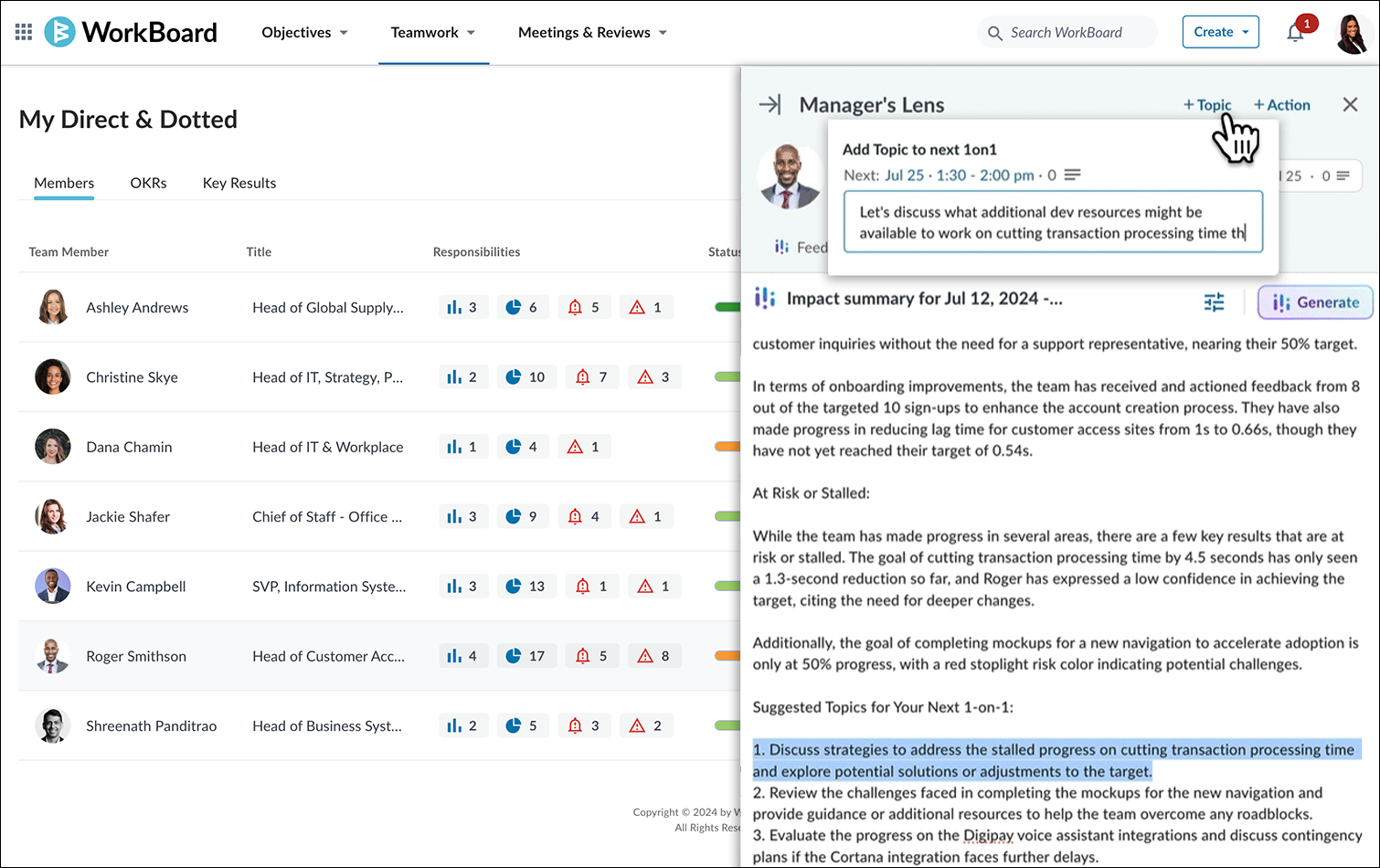
Task: Click the Search WorkBoard field
Action: point(1067,33)
